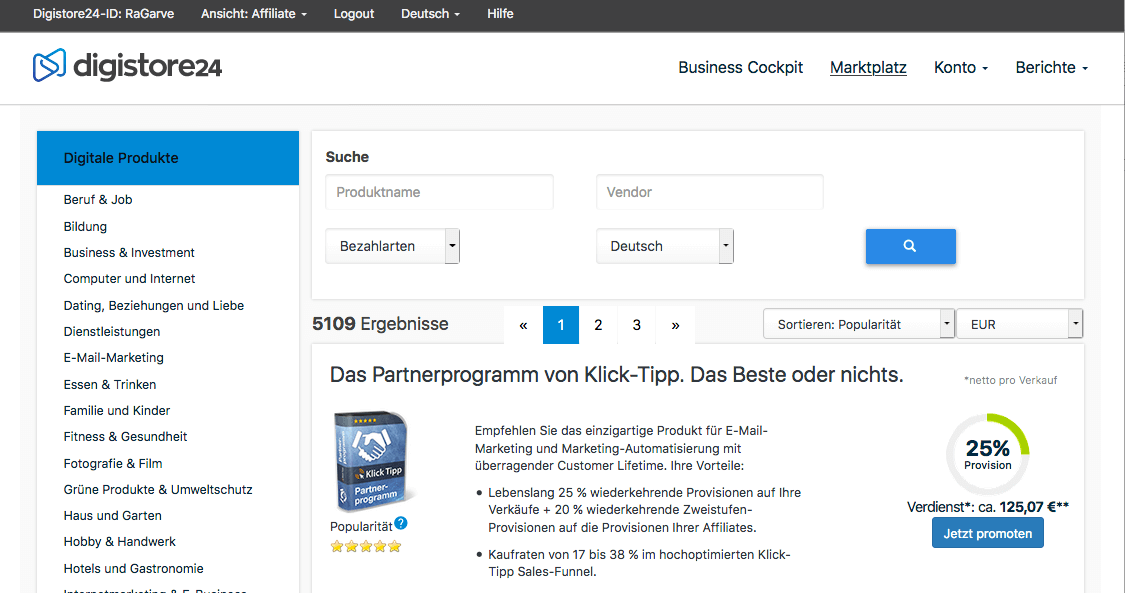Screen dimensions: 1125x593
Task: Select category Dating, Beziehungen und Liebe
Action: [154, 305]
